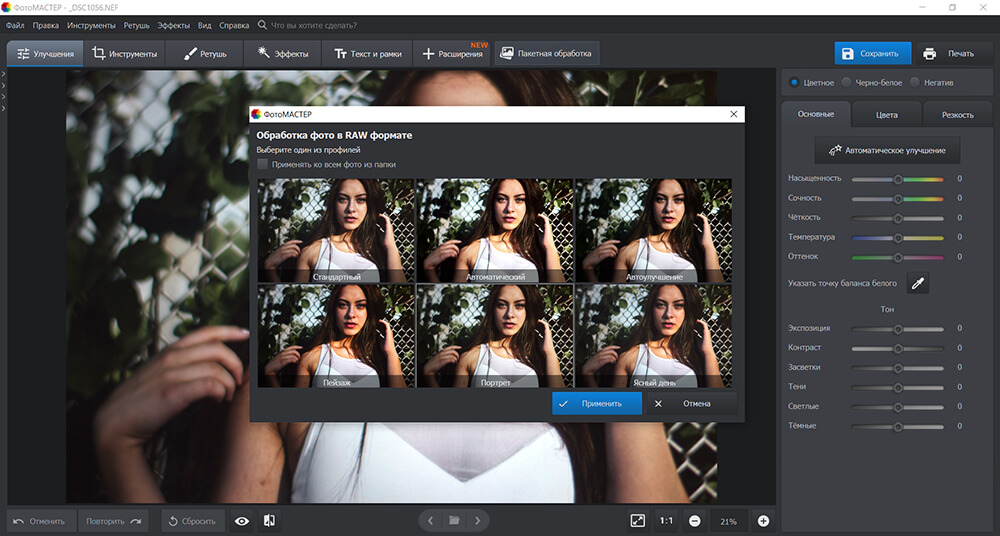
Task: Cancel the RAW dialog with Отмена
Action: click(x=691, y=403)
